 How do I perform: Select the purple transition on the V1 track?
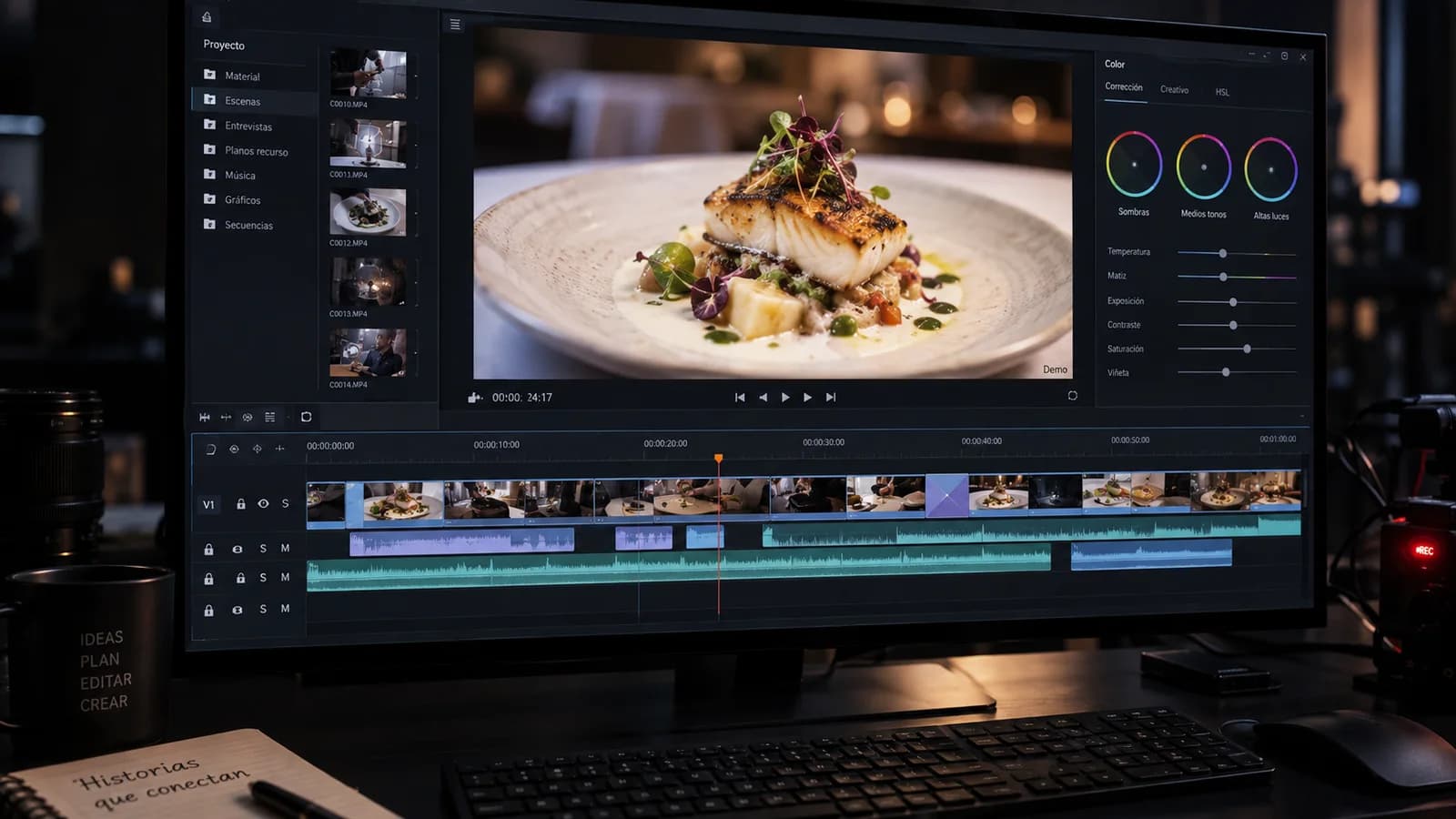[x=946, y=496]
